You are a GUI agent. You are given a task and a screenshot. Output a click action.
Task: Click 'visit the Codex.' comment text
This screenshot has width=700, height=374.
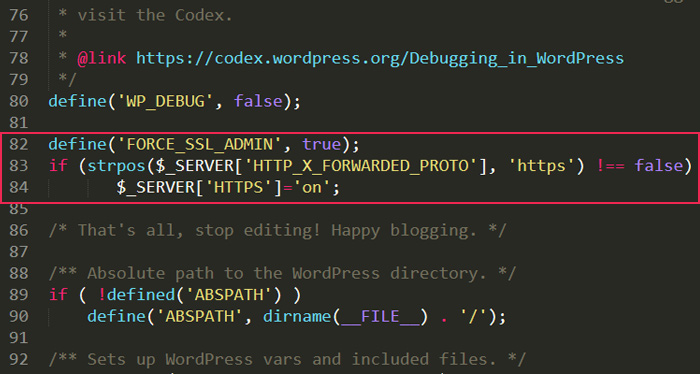coord(155,15)
